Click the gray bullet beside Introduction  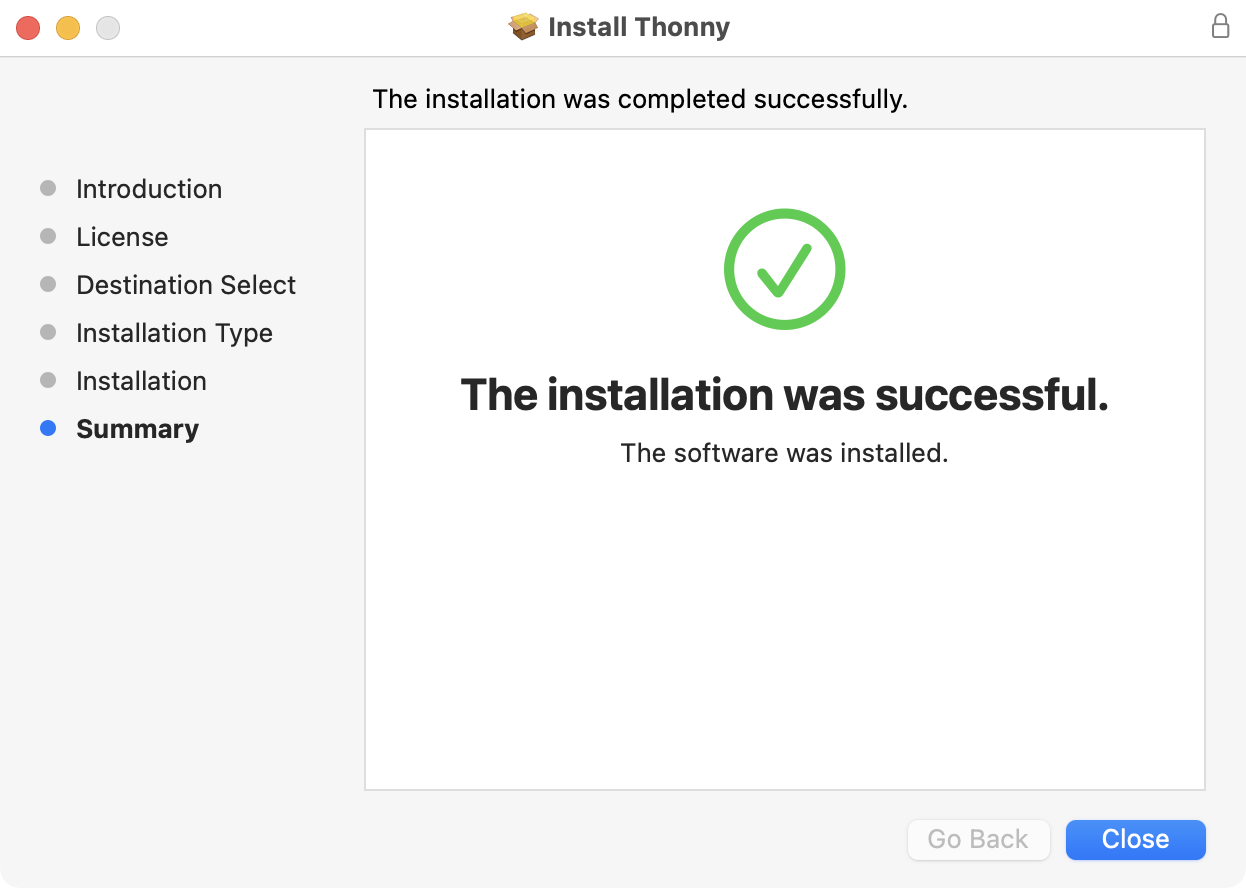(48, 189)
